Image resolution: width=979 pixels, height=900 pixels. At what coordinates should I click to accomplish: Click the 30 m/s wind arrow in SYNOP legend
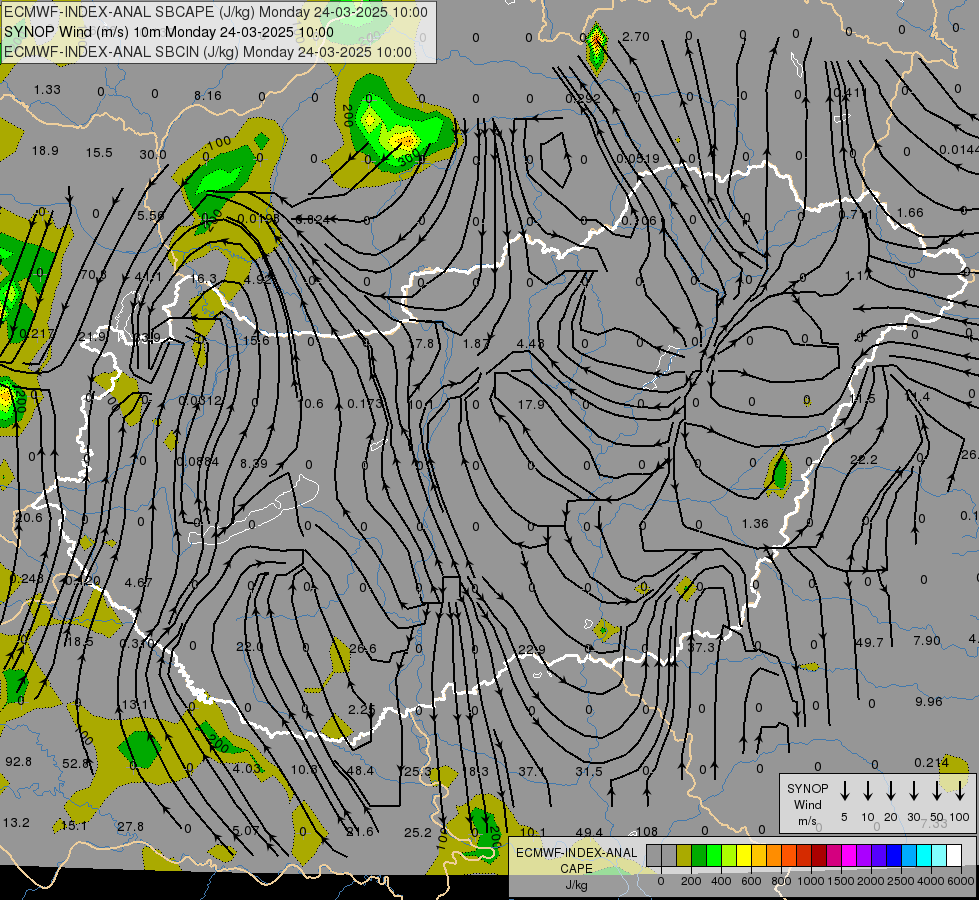914,790
